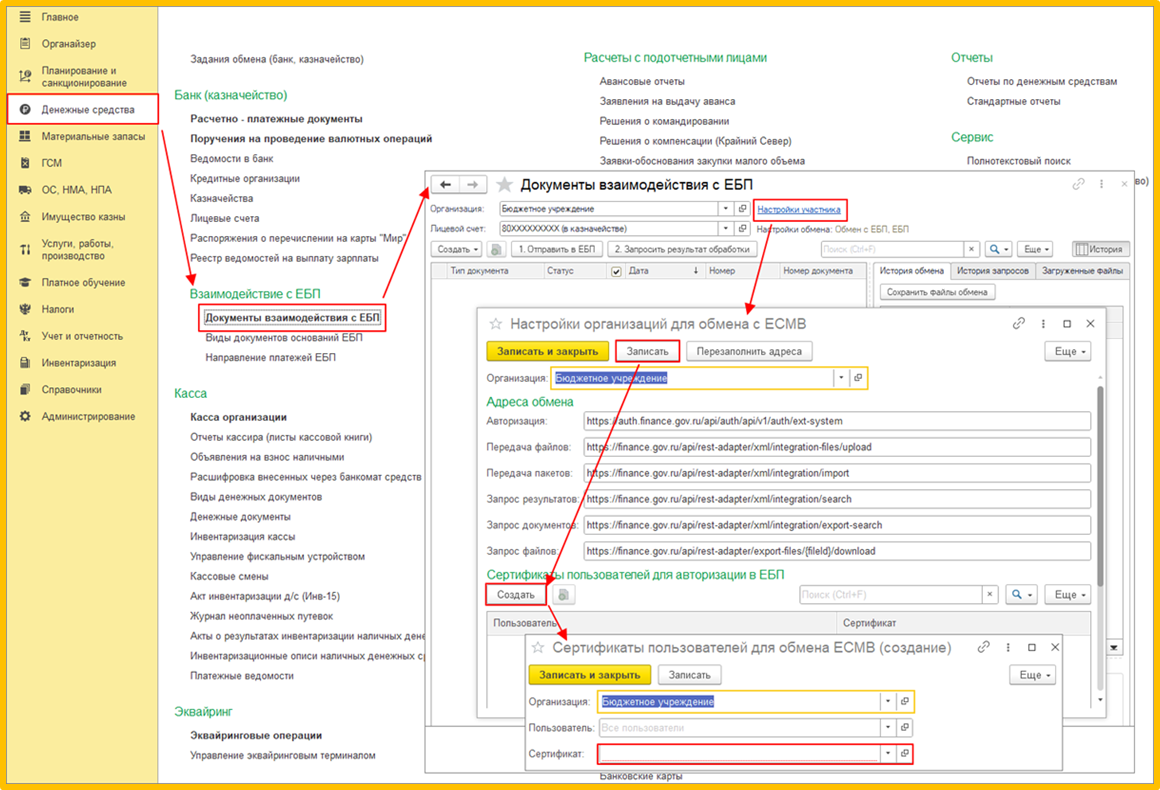Image resolution: width=1160 pixels, height=790 pixels.
Task: Toggle the checkbox in the Дата column header
Action: [616, 271]
